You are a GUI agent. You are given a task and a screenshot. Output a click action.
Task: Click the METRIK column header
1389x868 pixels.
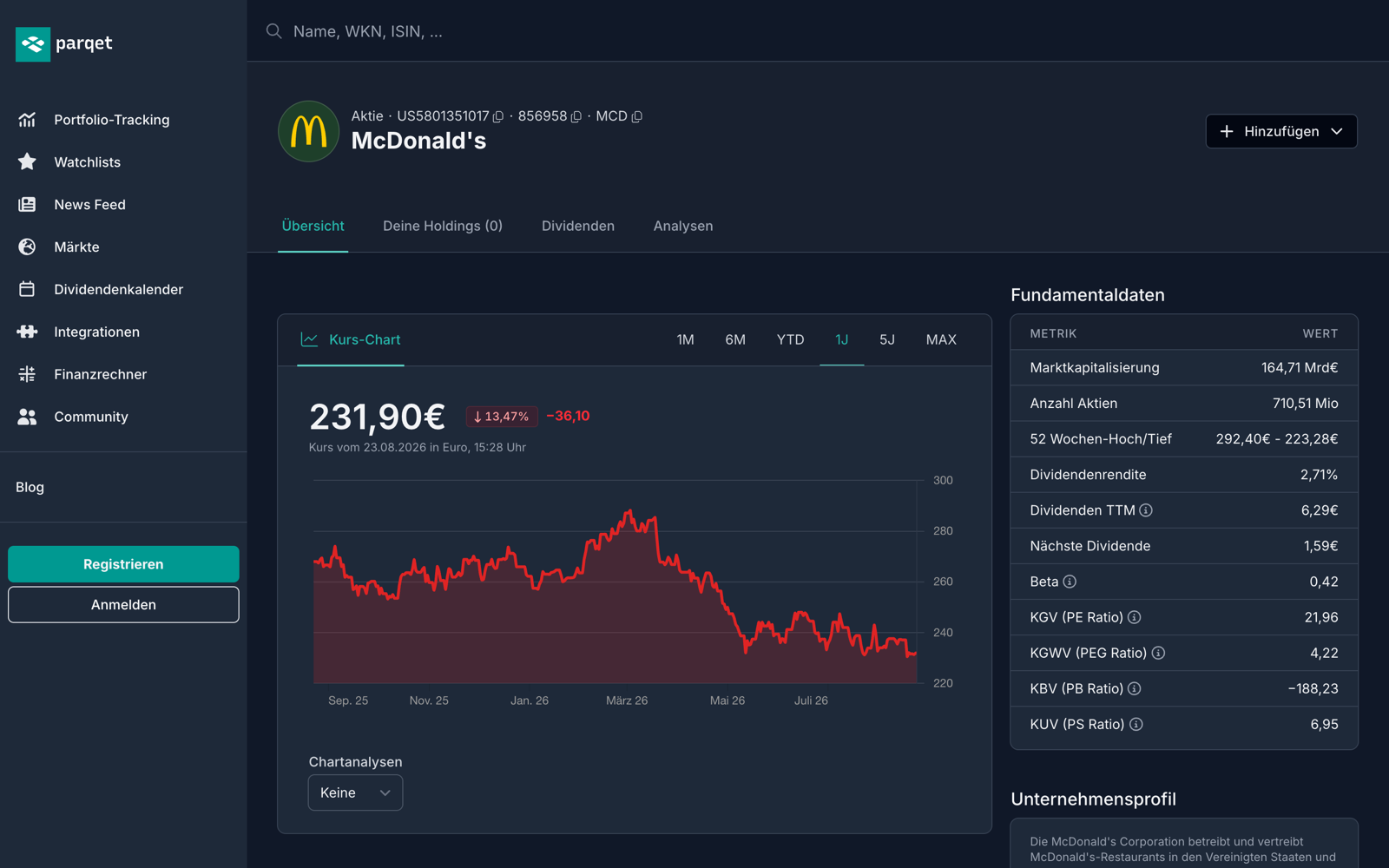coord(1053,333)
